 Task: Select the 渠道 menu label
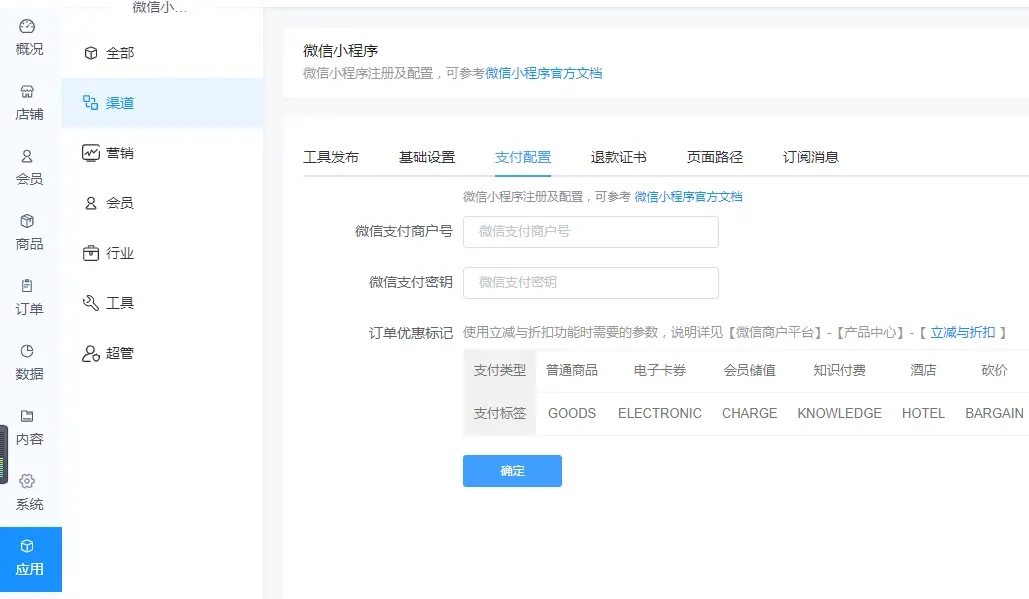(120, 103)
